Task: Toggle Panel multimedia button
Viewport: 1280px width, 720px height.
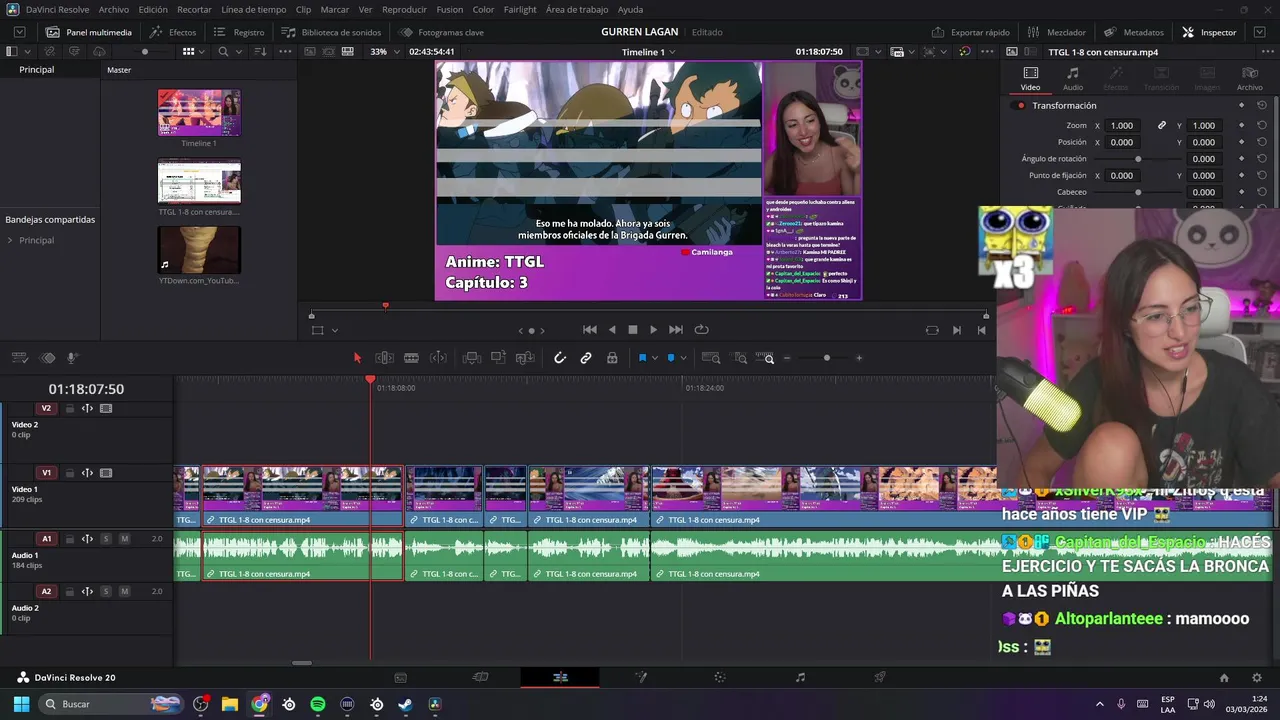Action: pos(89,32)
